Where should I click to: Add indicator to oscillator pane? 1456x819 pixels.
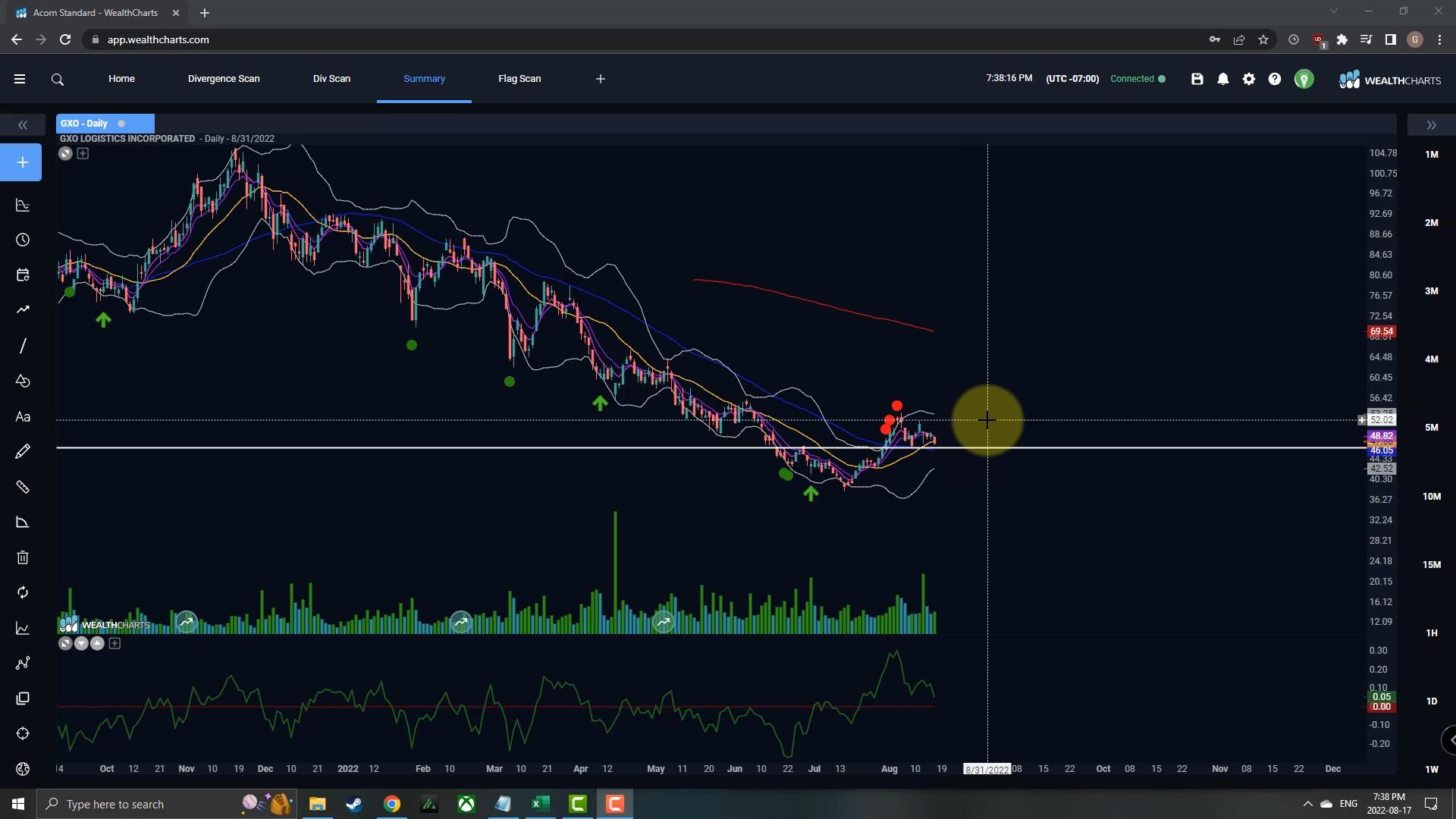click(115, 643)
